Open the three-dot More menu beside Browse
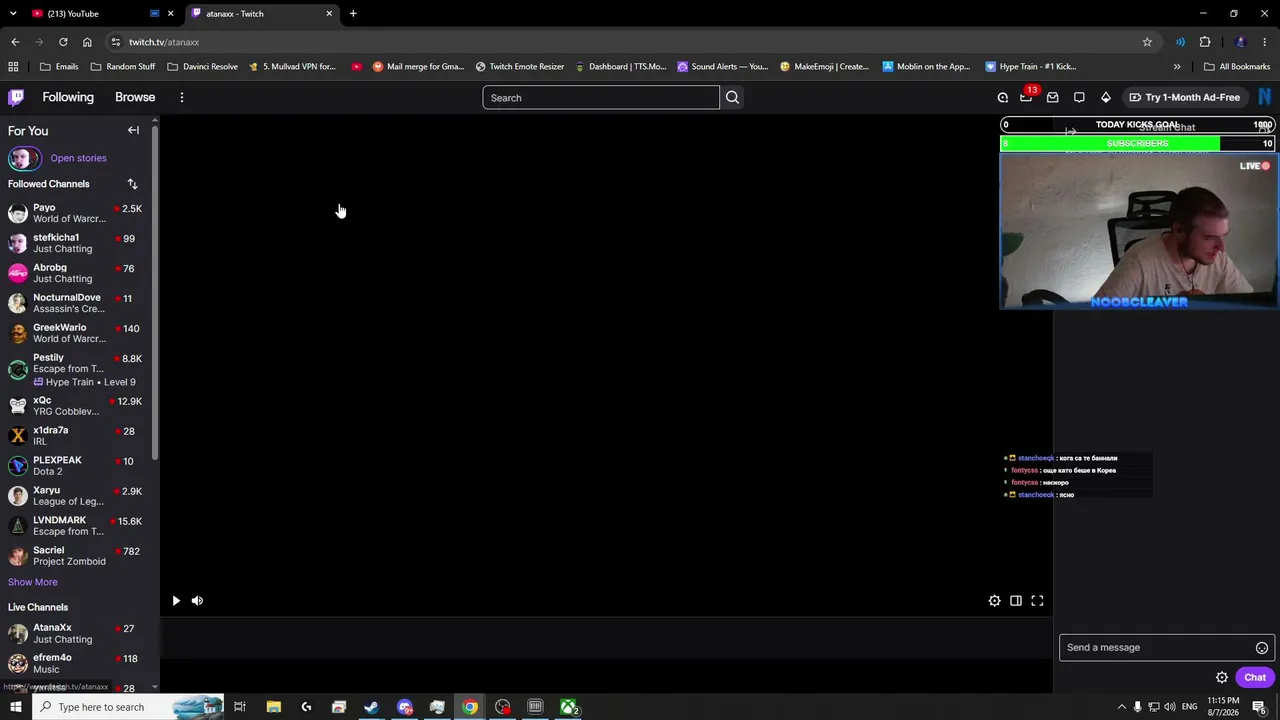 pyautogui.click(x=181, y=97)
